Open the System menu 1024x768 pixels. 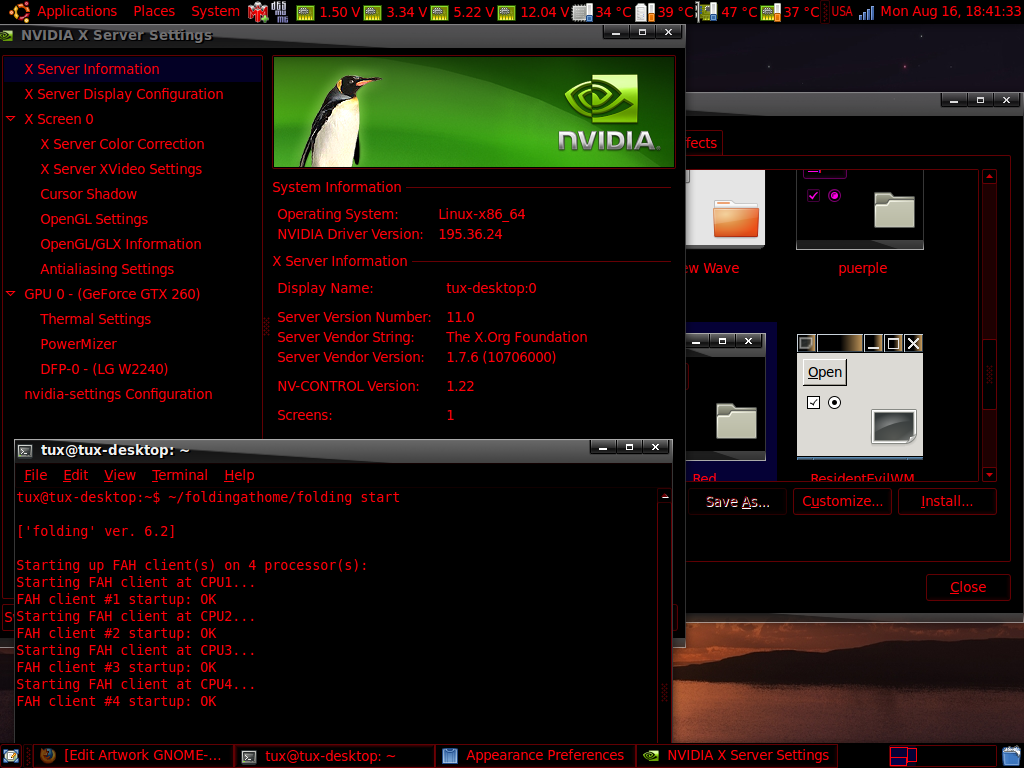(216, 12)
